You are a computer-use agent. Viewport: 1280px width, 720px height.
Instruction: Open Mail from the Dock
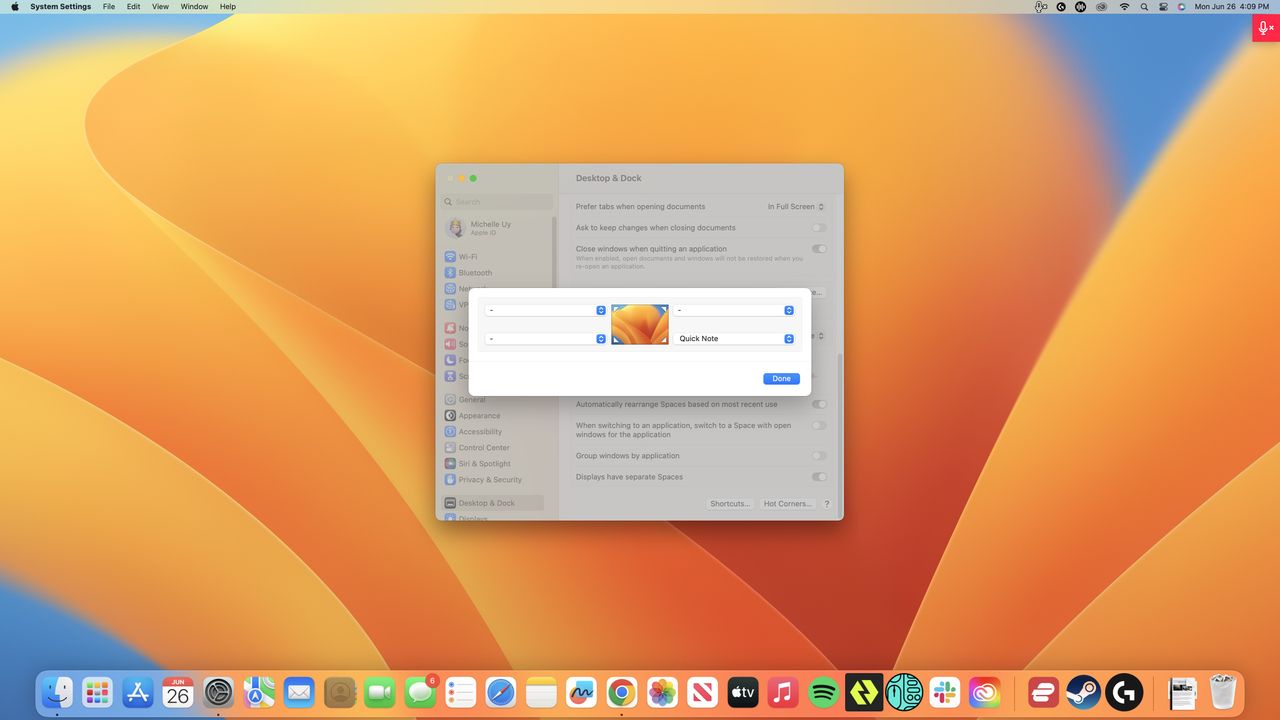point(299,692)
